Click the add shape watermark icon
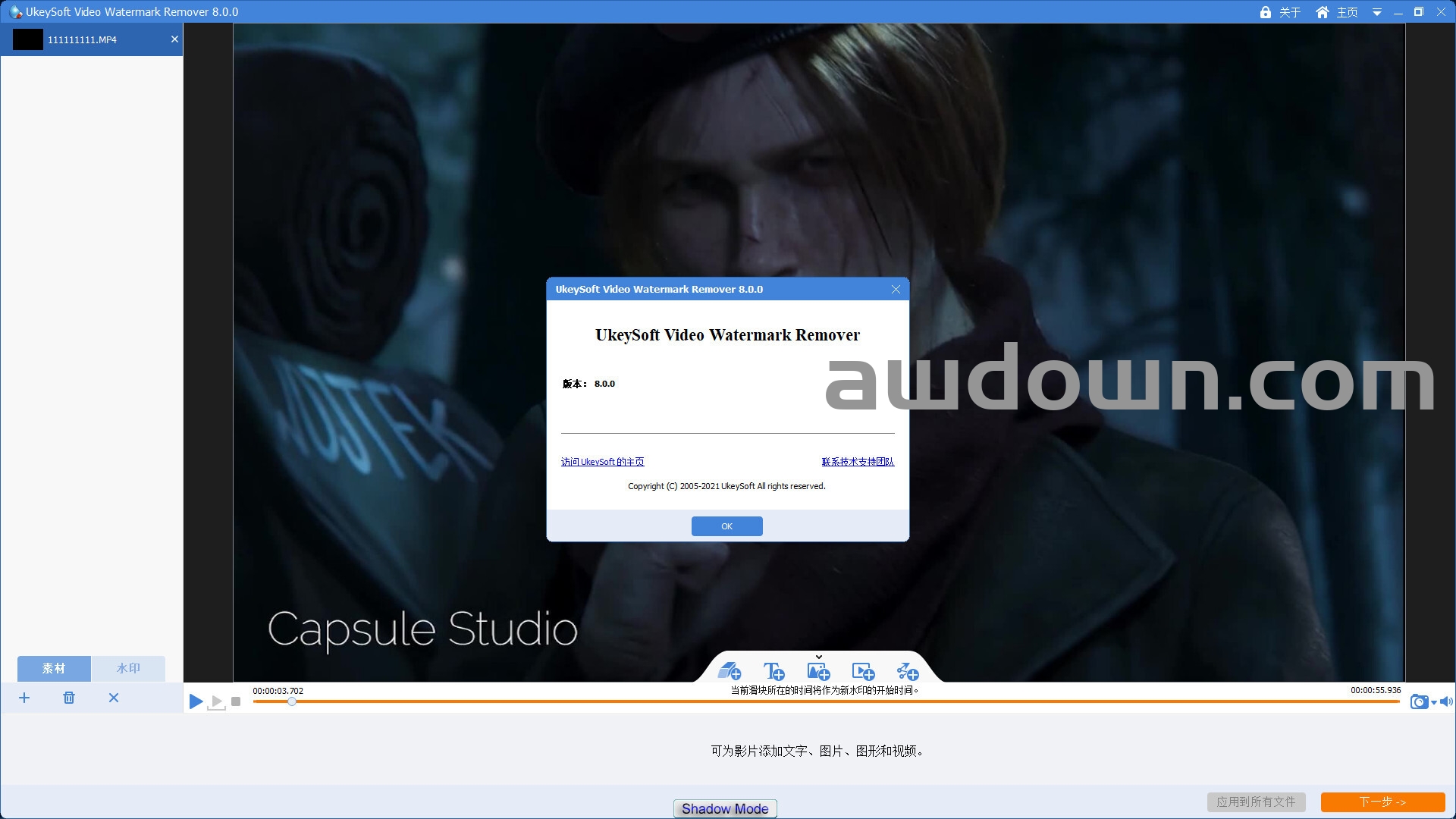The height and width of the screenshot is (819, 1456). coord(907,671)
